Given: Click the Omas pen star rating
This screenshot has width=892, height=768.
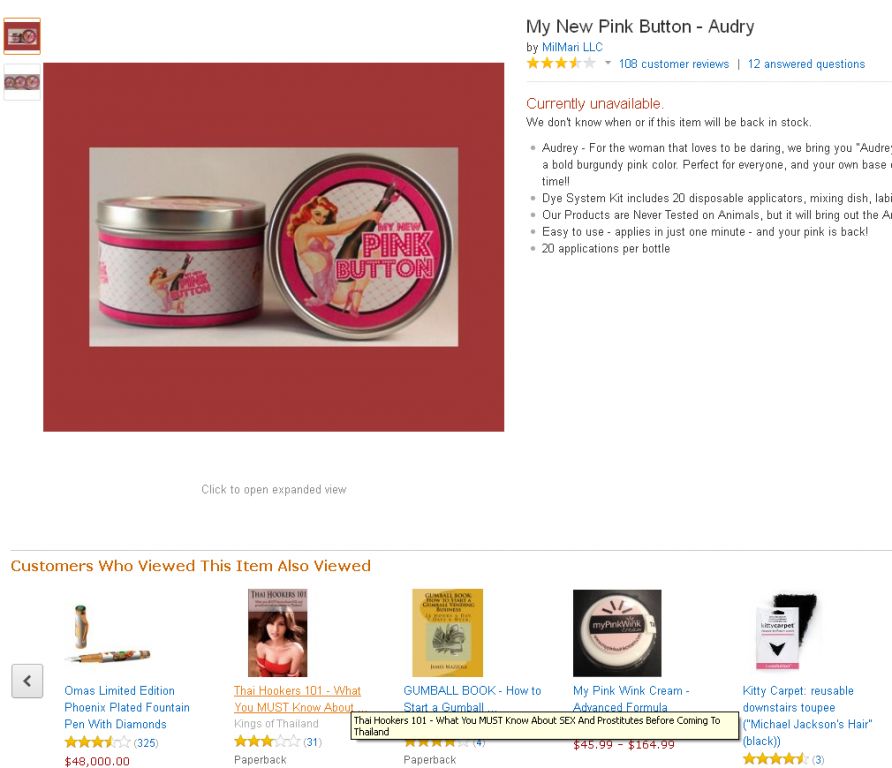Looking at the screenshot, I should pyautogui.click(x=97, y=742).
